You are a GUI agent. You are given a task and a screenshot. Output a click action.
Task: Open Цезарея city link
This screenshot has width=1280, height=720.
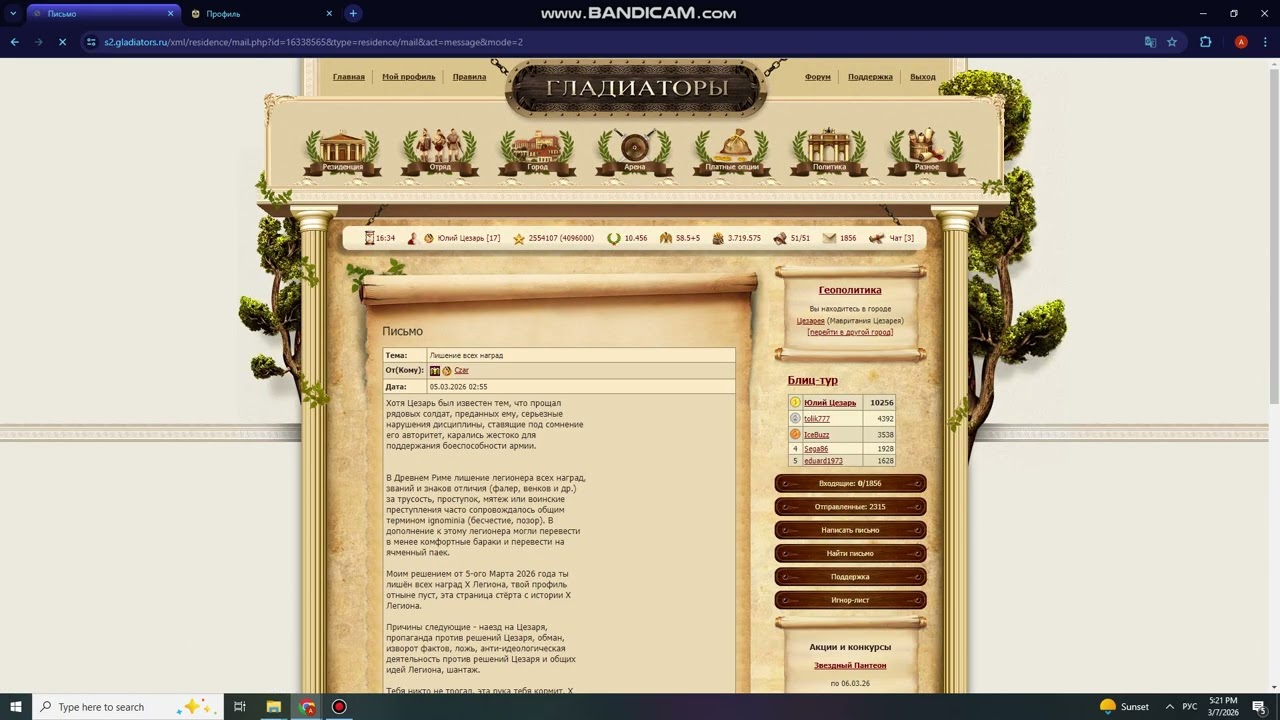tap(810, 321)
